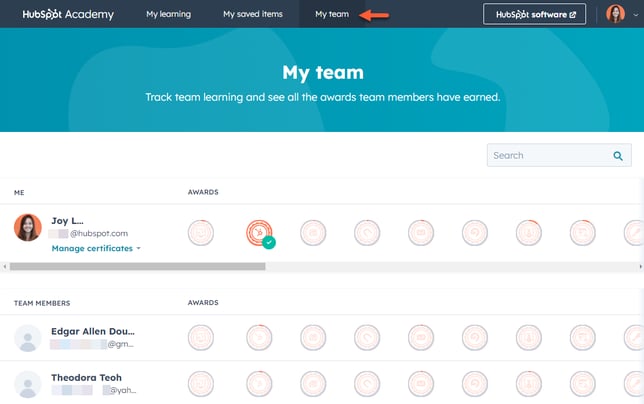
Task: Open Edgar Allen's magnet award badge
Action: pyautogui.click(x=367, y=337)
